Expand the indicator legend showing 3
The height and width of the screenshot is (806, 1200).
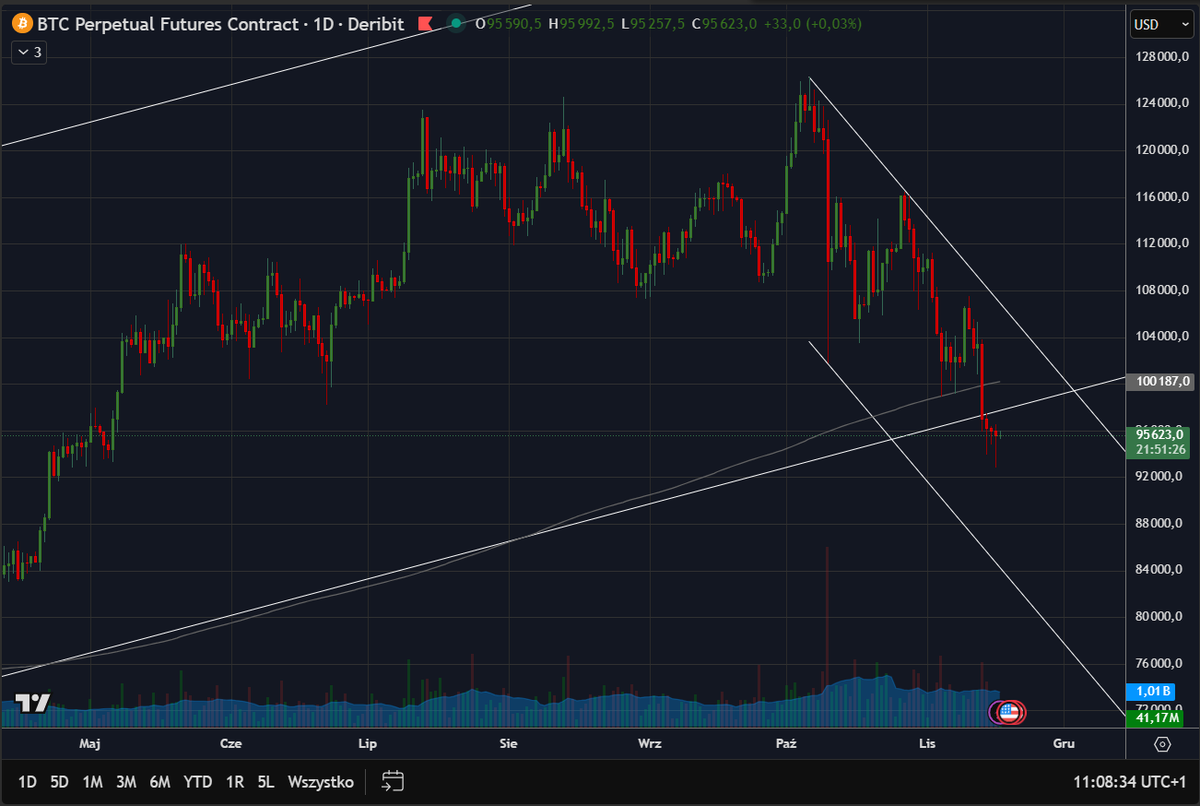[28, 53]
